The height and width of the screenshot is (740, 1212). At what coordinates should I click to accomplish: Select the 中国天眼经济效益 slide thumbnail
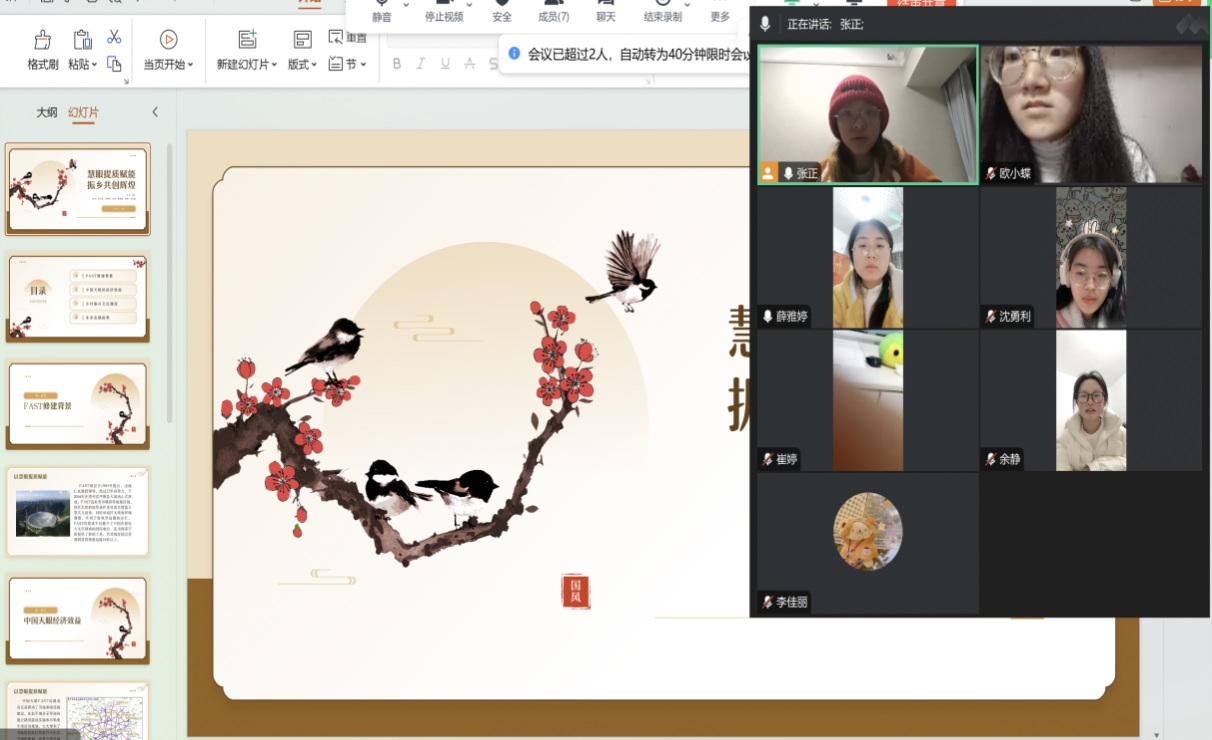(x=78, y=617)
